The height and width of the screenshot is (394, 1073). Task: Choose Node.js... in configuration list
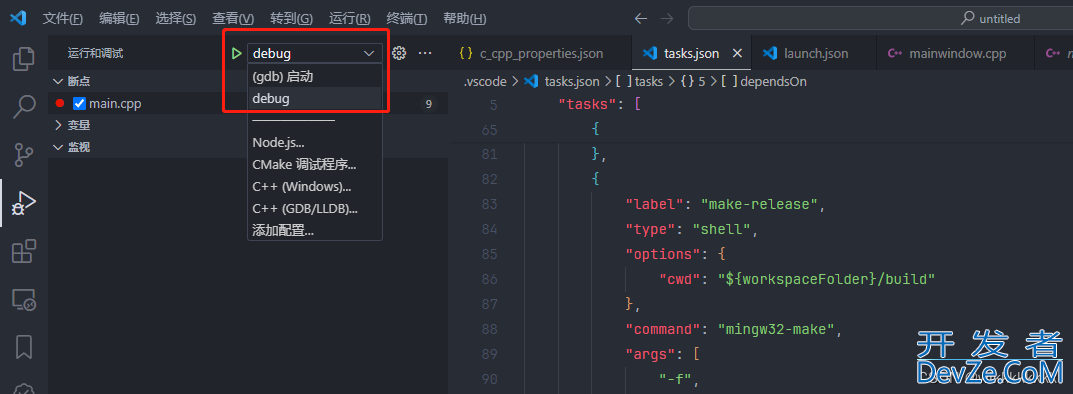315,142
